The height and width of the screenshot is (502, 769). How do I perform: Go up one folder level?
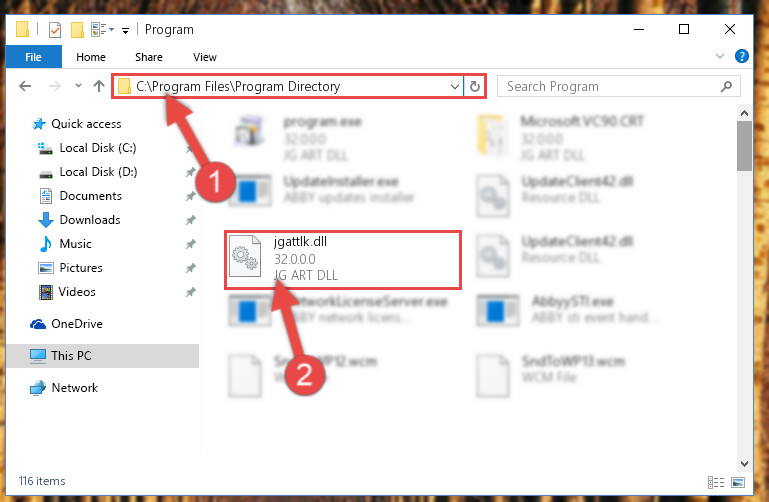coord(99,86)
